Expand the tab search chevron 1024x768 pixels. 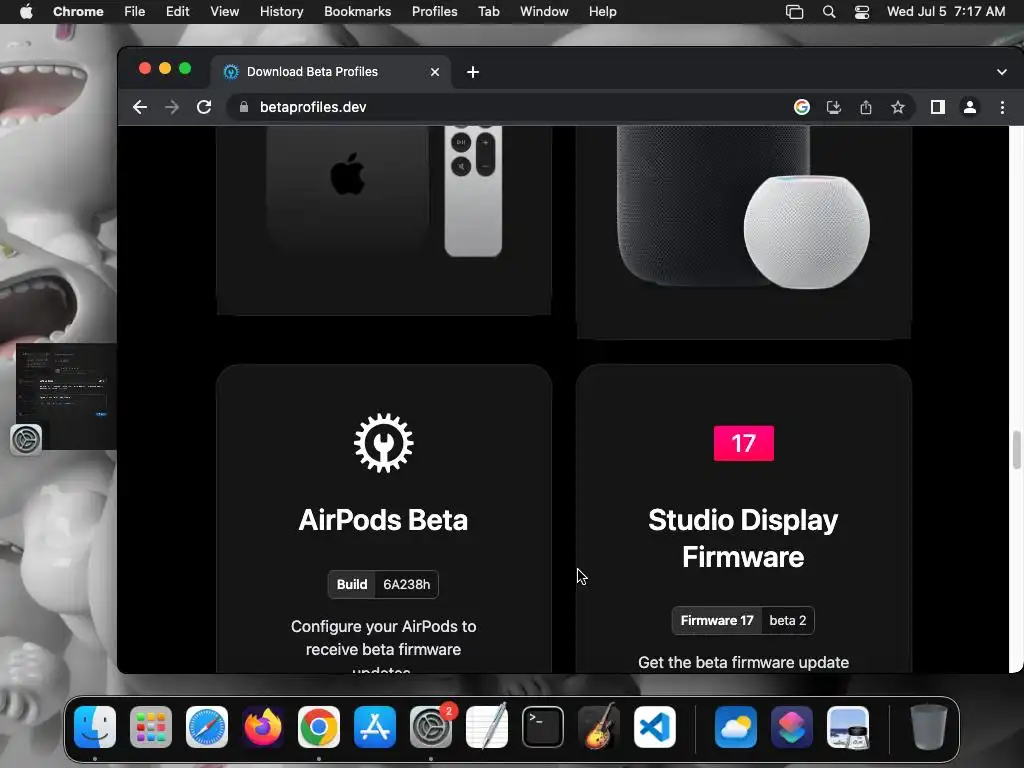pyautogui.click(x=1002, y=72)
